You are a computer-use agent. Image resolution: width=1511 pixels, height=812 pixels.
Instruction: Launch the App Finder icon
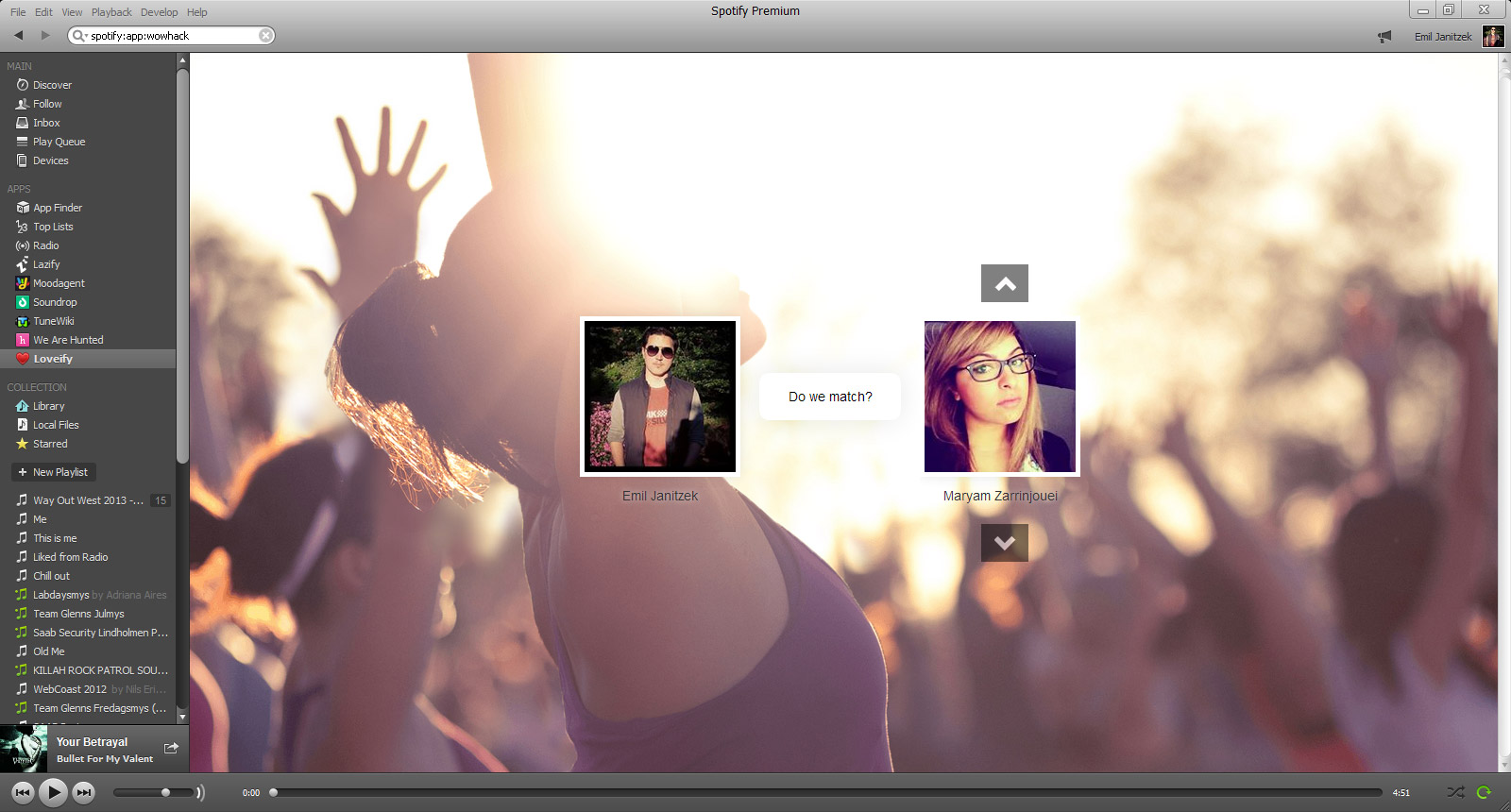23,208
